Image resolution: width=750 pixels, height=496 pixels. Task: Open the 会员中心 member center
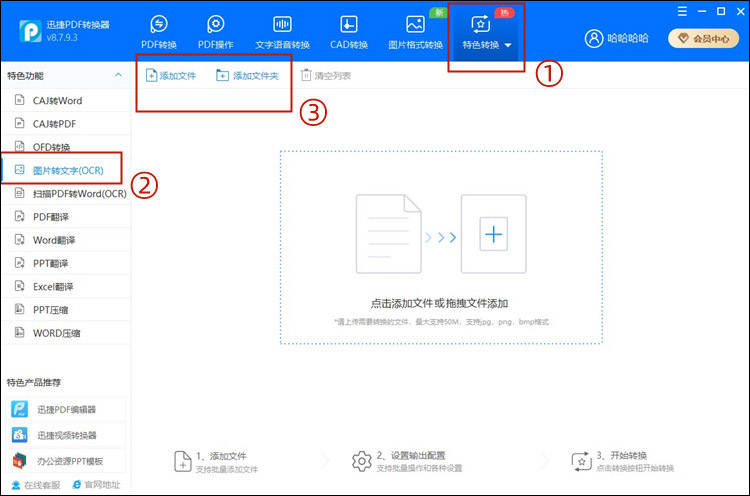click(703, 38)
